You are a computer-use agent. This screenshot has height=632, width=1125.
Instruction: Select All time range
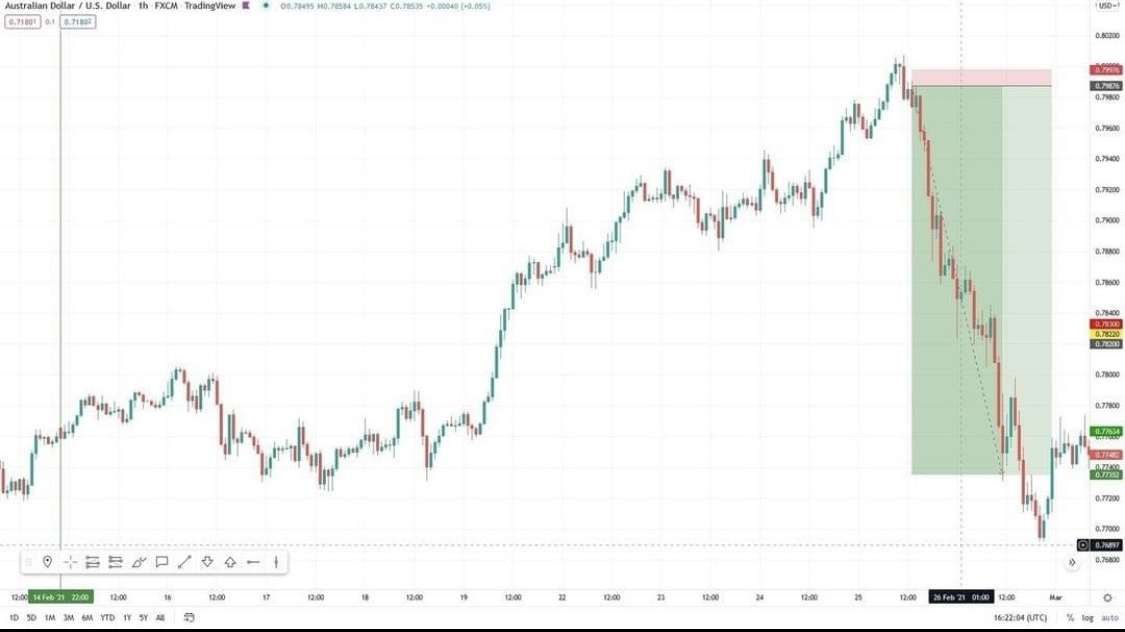[160, 618]
